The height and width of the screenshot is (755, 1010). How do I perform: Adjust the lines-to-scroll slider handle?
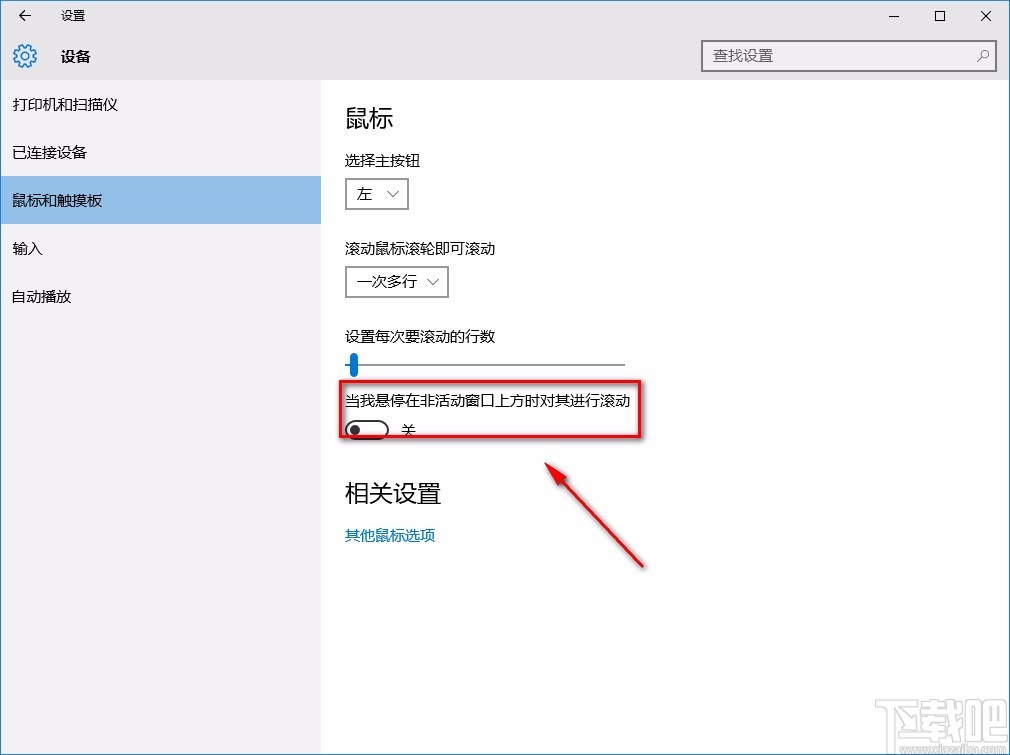[353, 364]
